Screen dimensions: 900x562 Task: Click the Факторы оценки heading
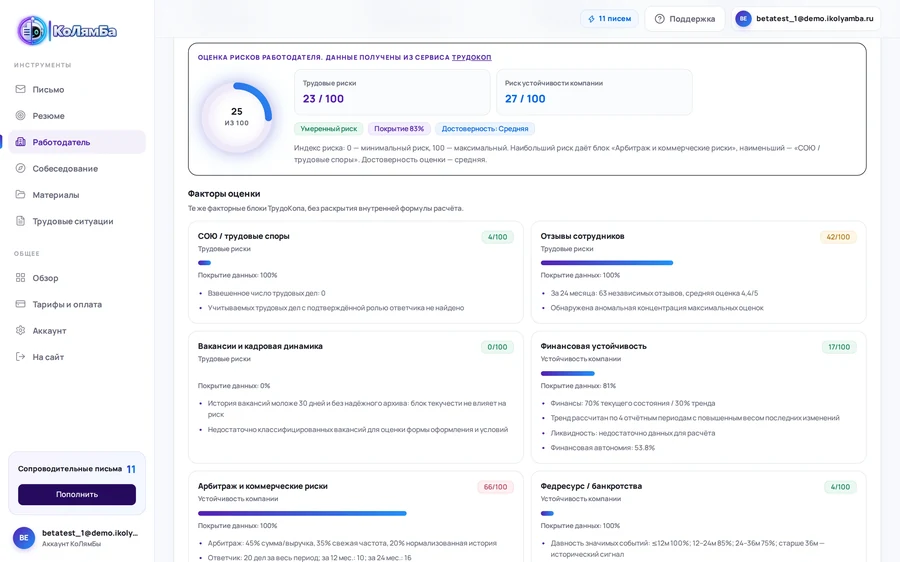224,194
